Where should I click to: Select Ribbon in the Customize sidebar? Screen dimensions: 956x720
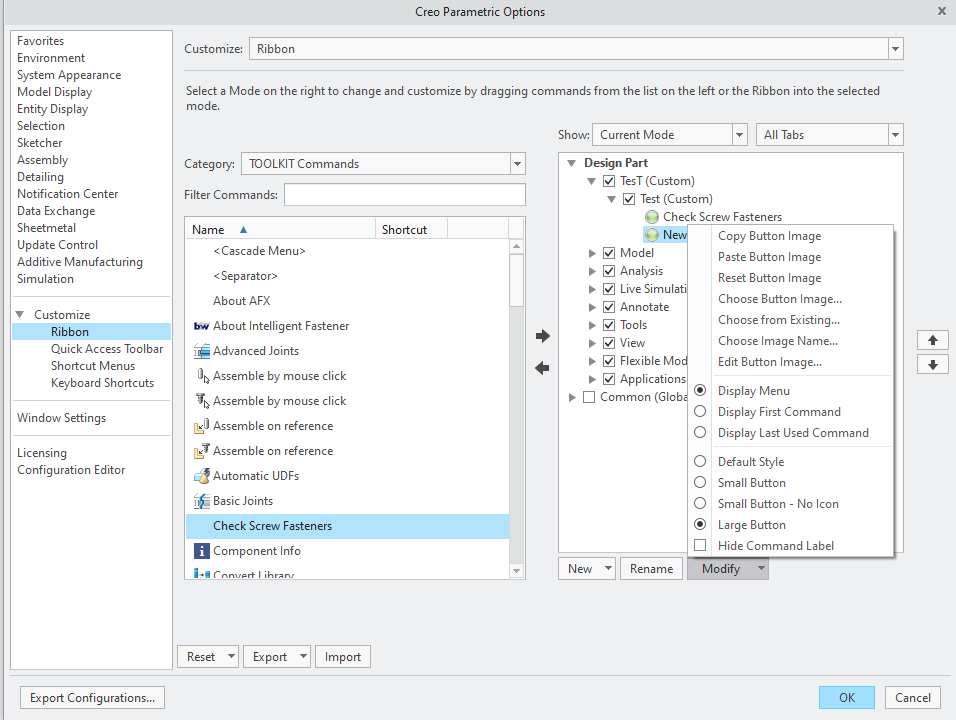pos(69,331)
